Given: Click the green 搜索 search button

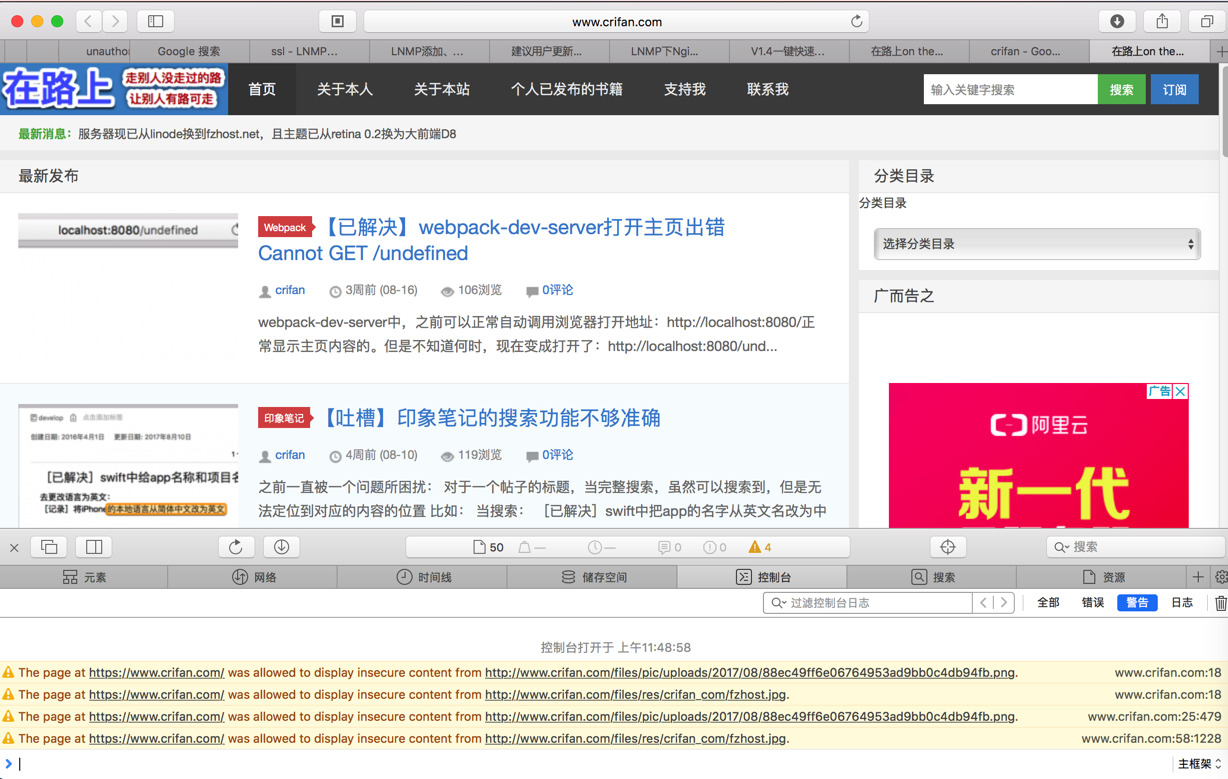Looking at the screenshot, I should tap(1122, 90).
